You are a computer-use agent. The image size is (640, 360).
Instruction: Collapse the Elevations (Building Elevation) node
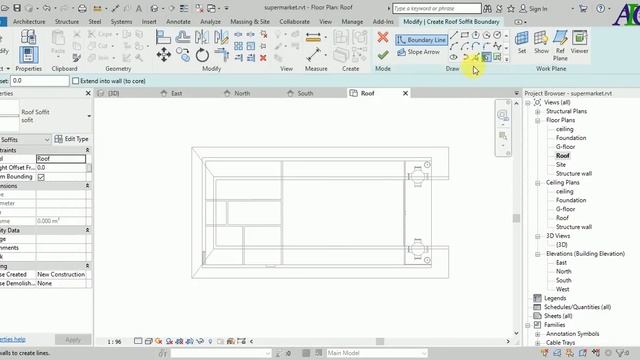(538, 254)
